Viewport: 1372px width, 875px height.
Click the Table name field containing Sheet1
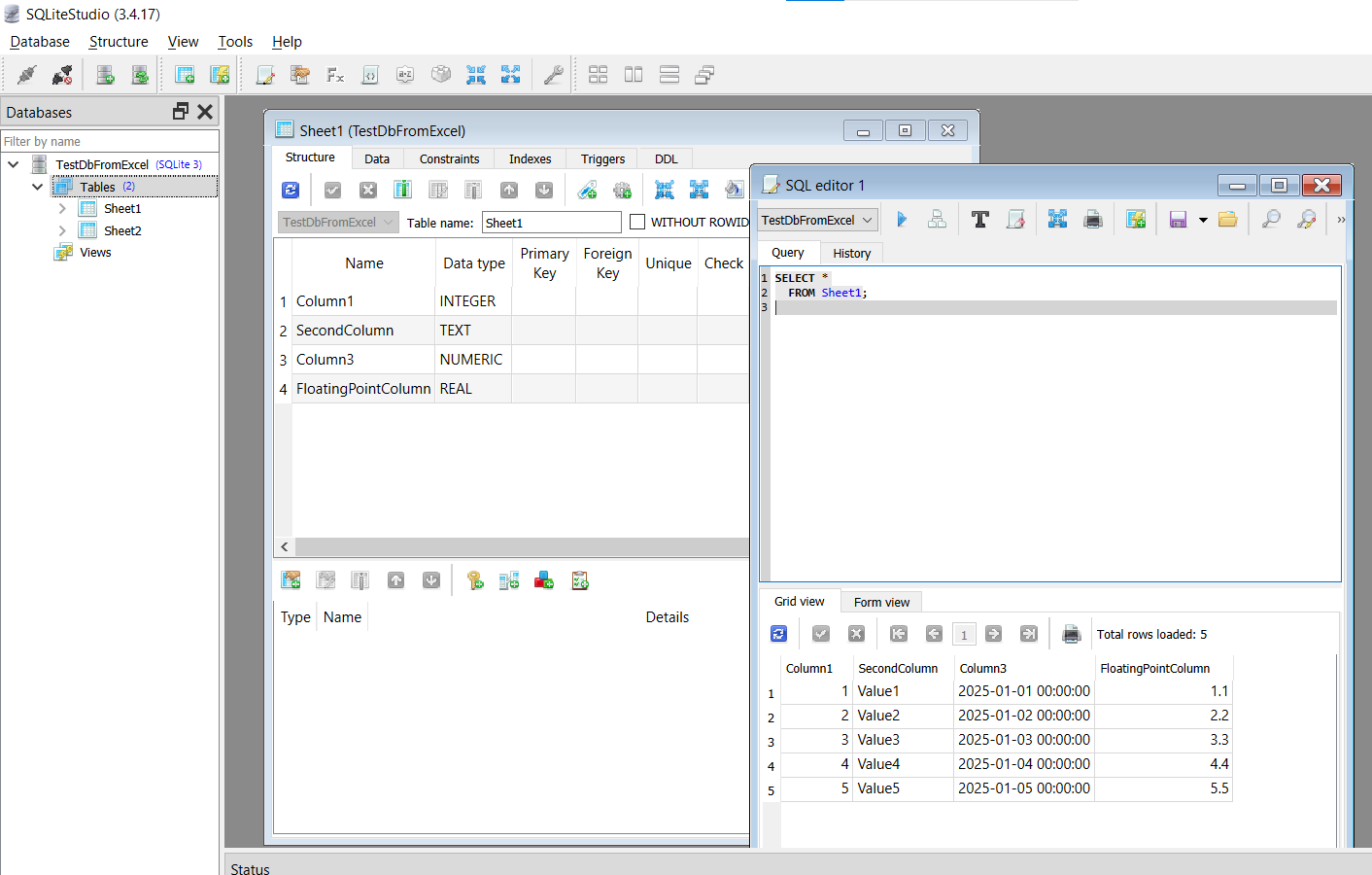(551, 223)
